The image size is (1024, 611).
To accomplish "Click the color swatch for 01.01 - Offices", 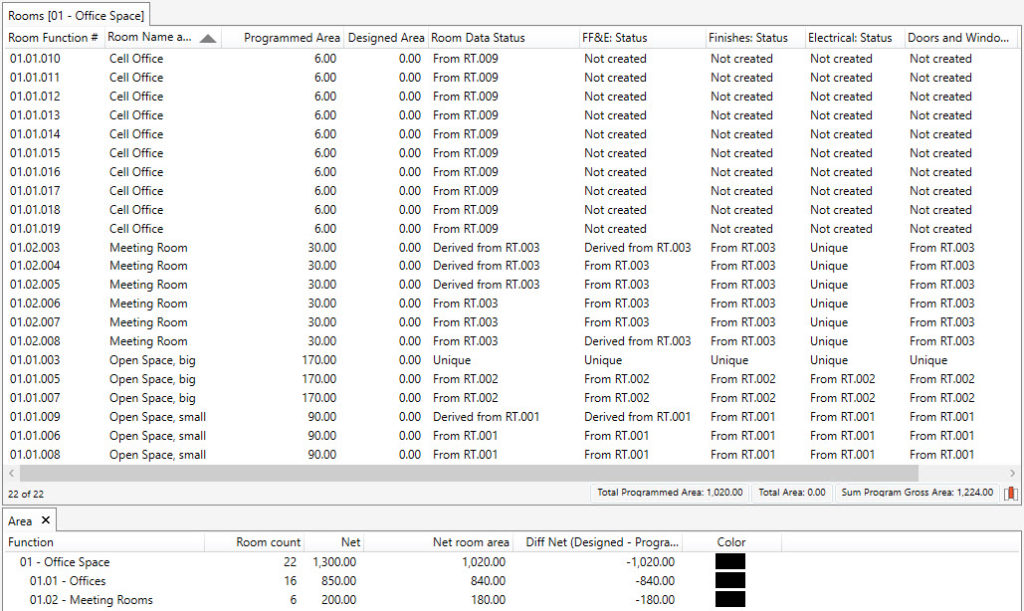I will point(730,581).
